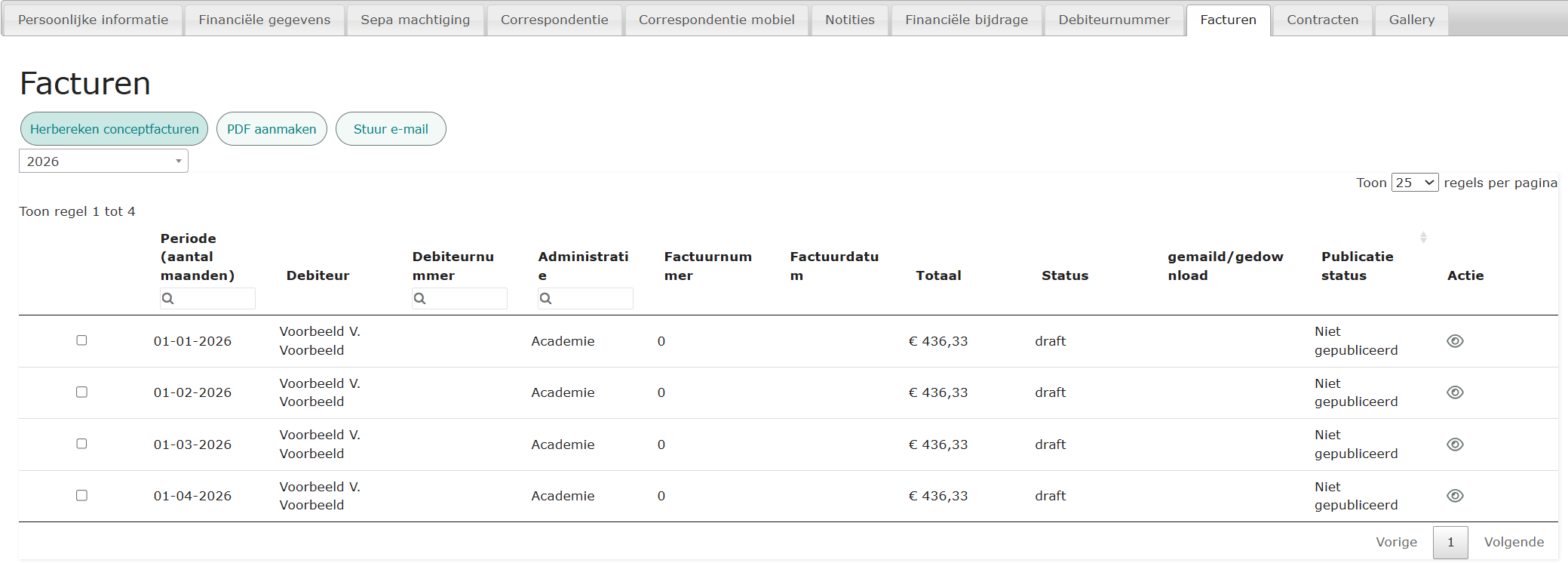Expand the rows per page dropdown
Viewport: 1568px width, 563px height.
1414,183
